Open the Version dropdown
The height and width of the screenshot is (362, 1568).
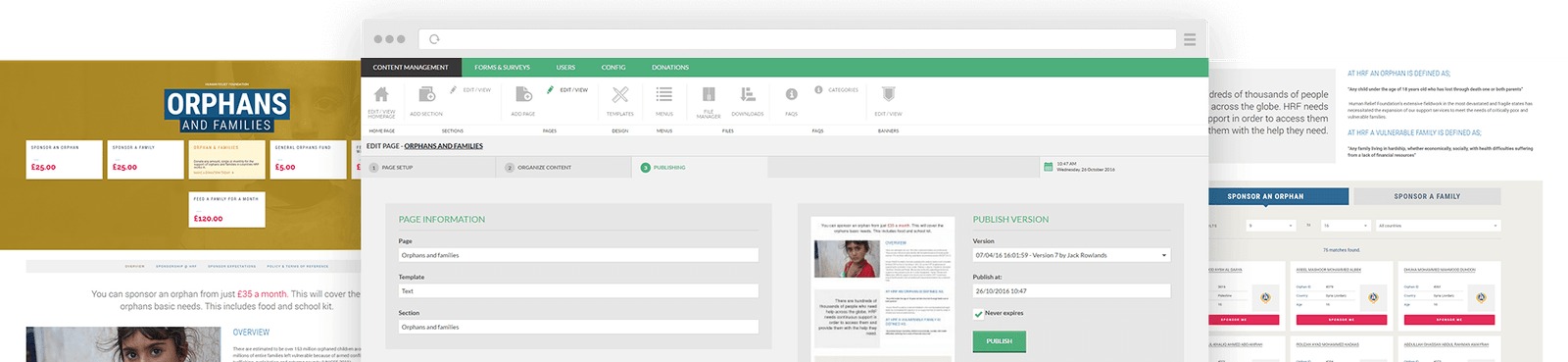(1071, 255)
